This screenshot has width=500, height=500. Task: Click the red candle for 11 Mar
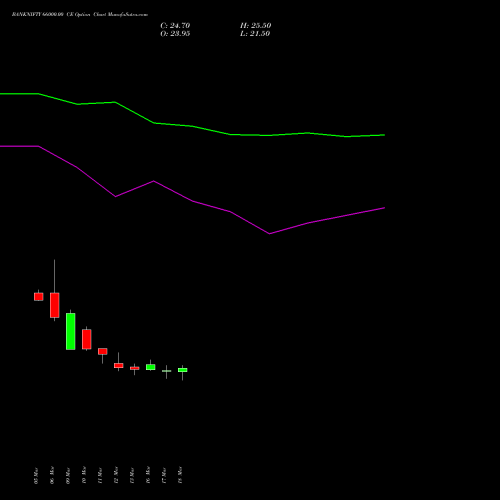coord(103,351)
